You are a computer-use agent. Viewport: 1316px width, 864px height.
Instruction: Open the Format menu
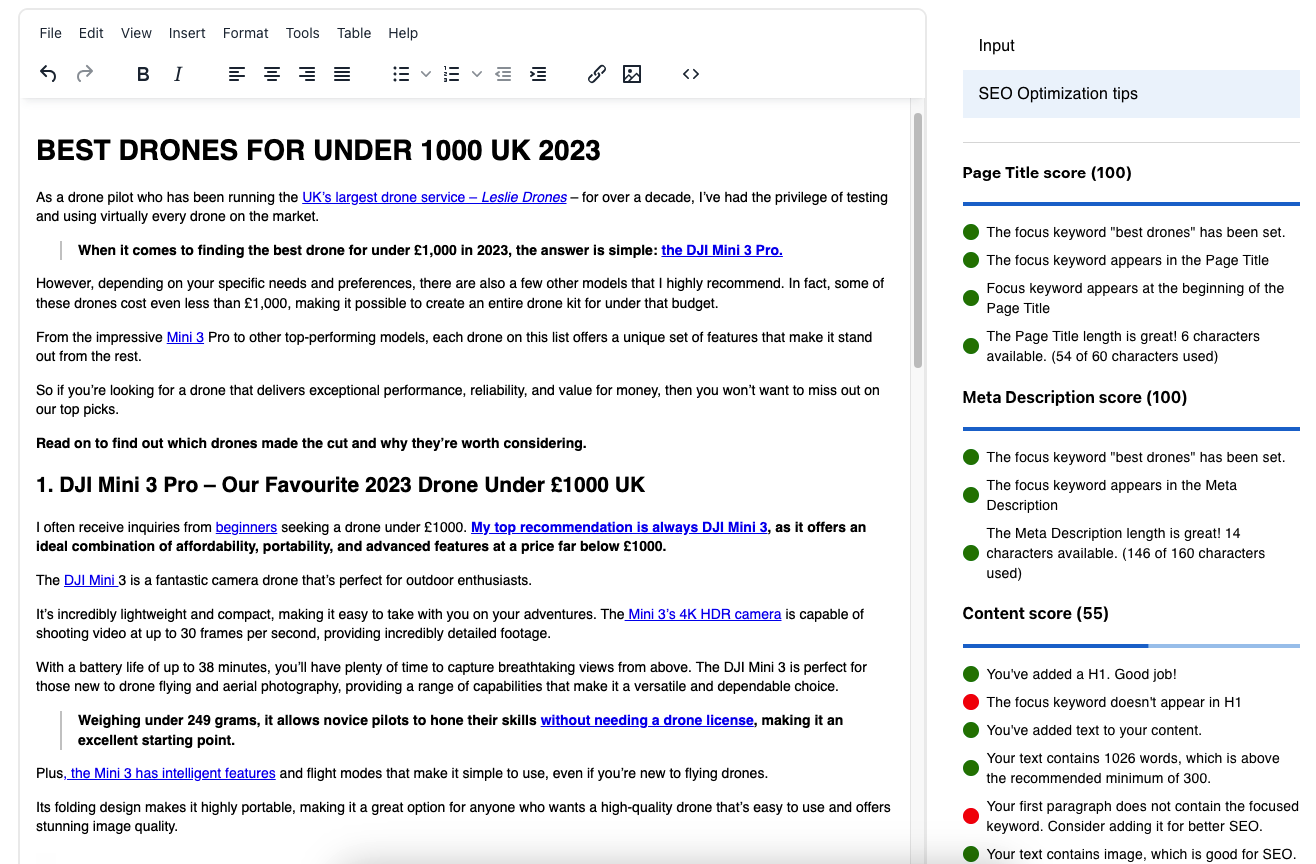click(246, 33)
